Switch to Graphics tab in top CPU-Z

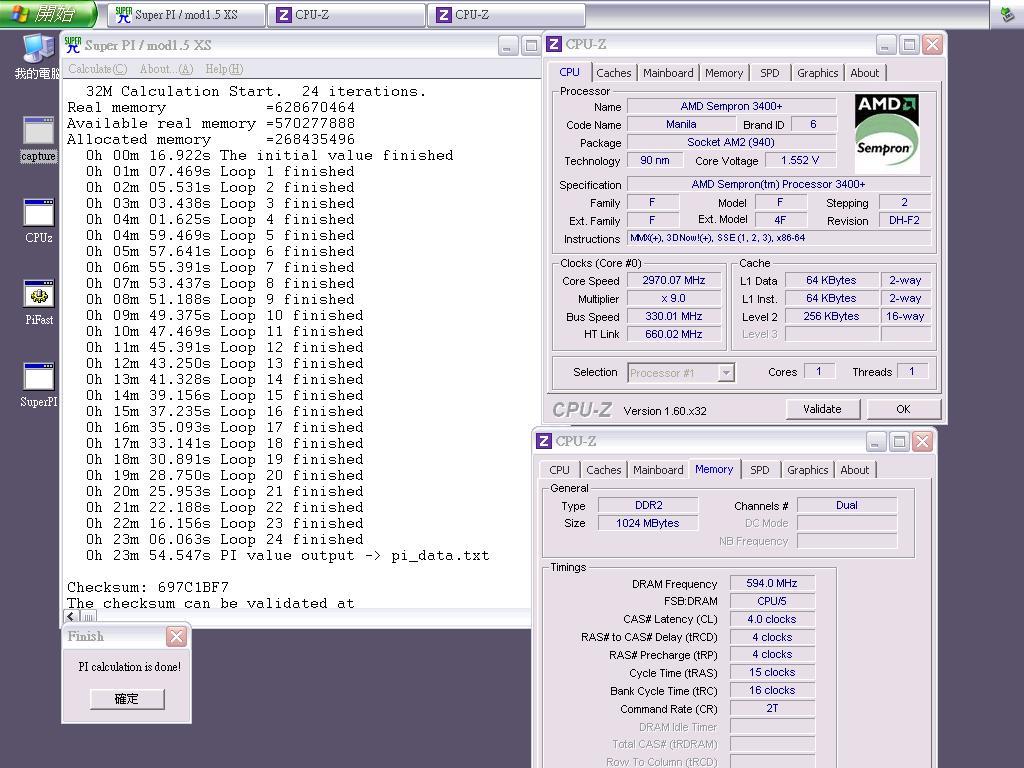[x=817, y=73]
